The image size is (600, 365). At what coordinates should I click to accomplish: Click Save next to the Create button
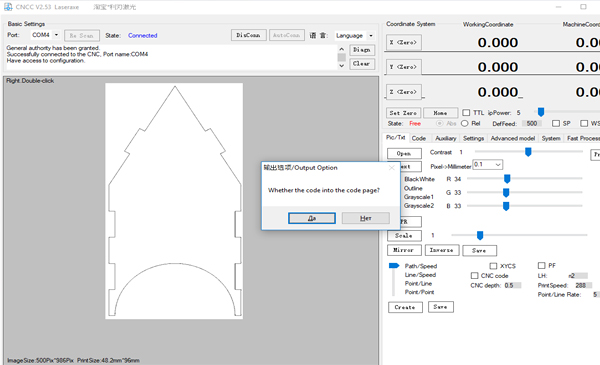[x=441, y=307]
